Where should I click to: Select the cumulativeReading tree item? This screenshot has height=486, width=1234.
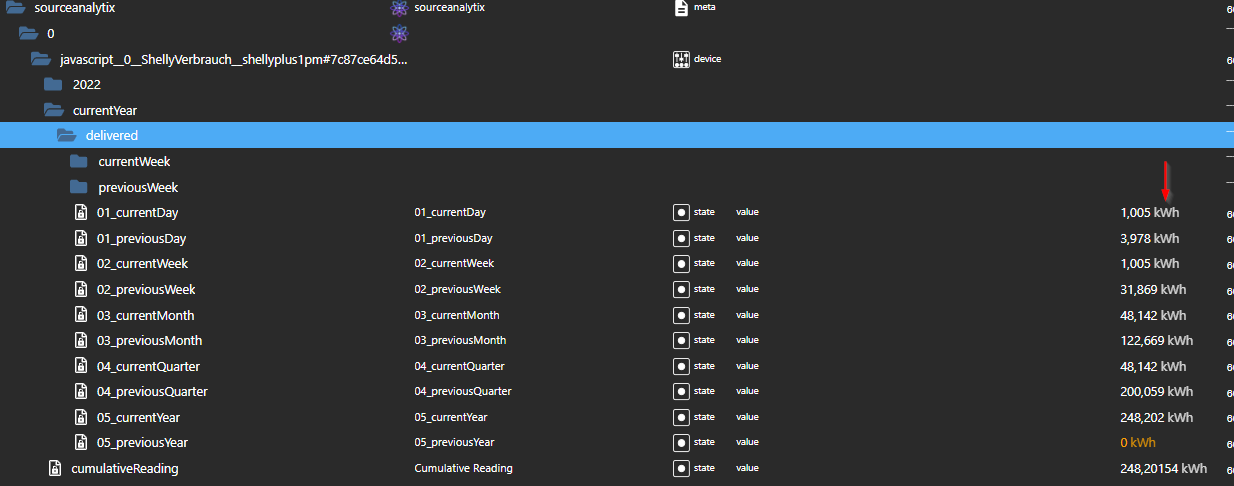tap(125, 468)
